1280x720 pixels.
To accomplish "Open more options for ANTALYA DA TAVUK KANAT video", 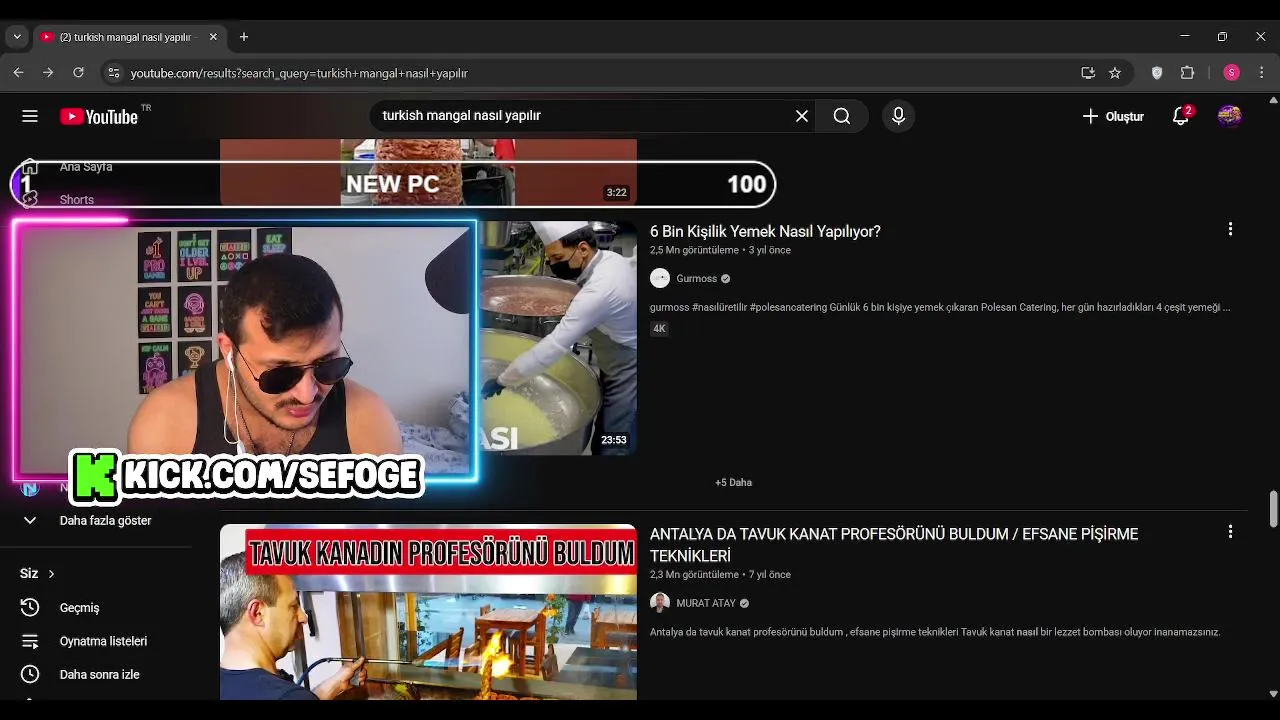I will click(1230, 532).
